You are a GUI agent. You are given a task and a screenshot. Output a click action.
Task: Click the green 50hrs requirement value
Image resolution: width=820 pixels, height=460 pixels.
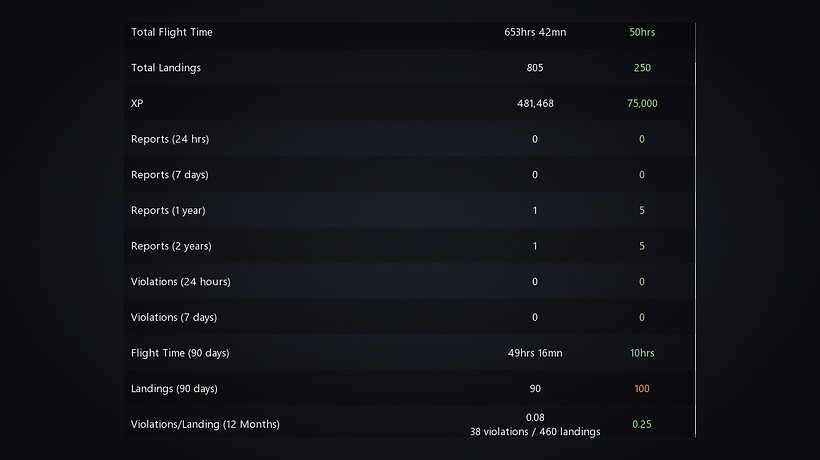pos(642,32)
